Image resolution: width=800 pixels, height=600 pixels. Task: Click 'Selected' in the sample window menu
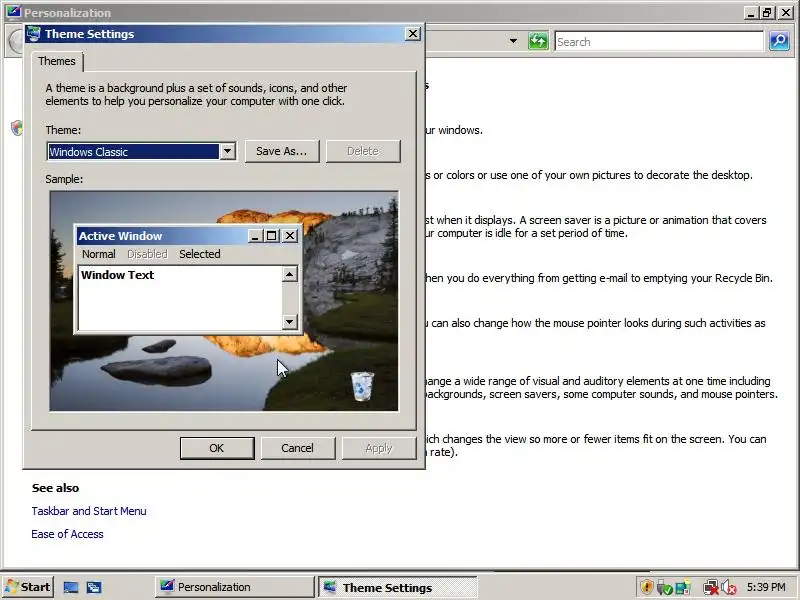(199, 254)
